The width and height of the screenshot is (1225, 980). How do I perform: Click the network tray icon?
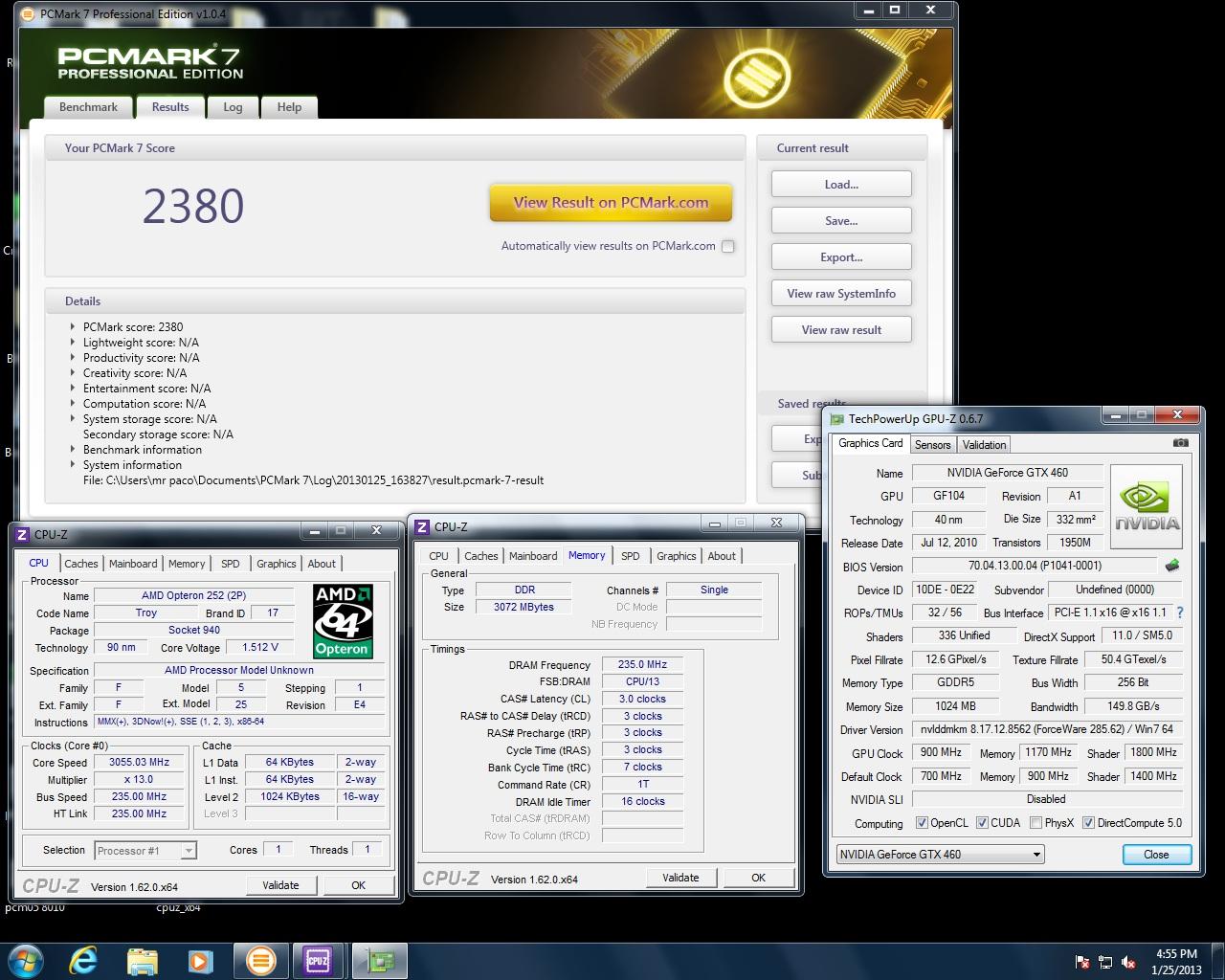click(x=1105, y=962)
